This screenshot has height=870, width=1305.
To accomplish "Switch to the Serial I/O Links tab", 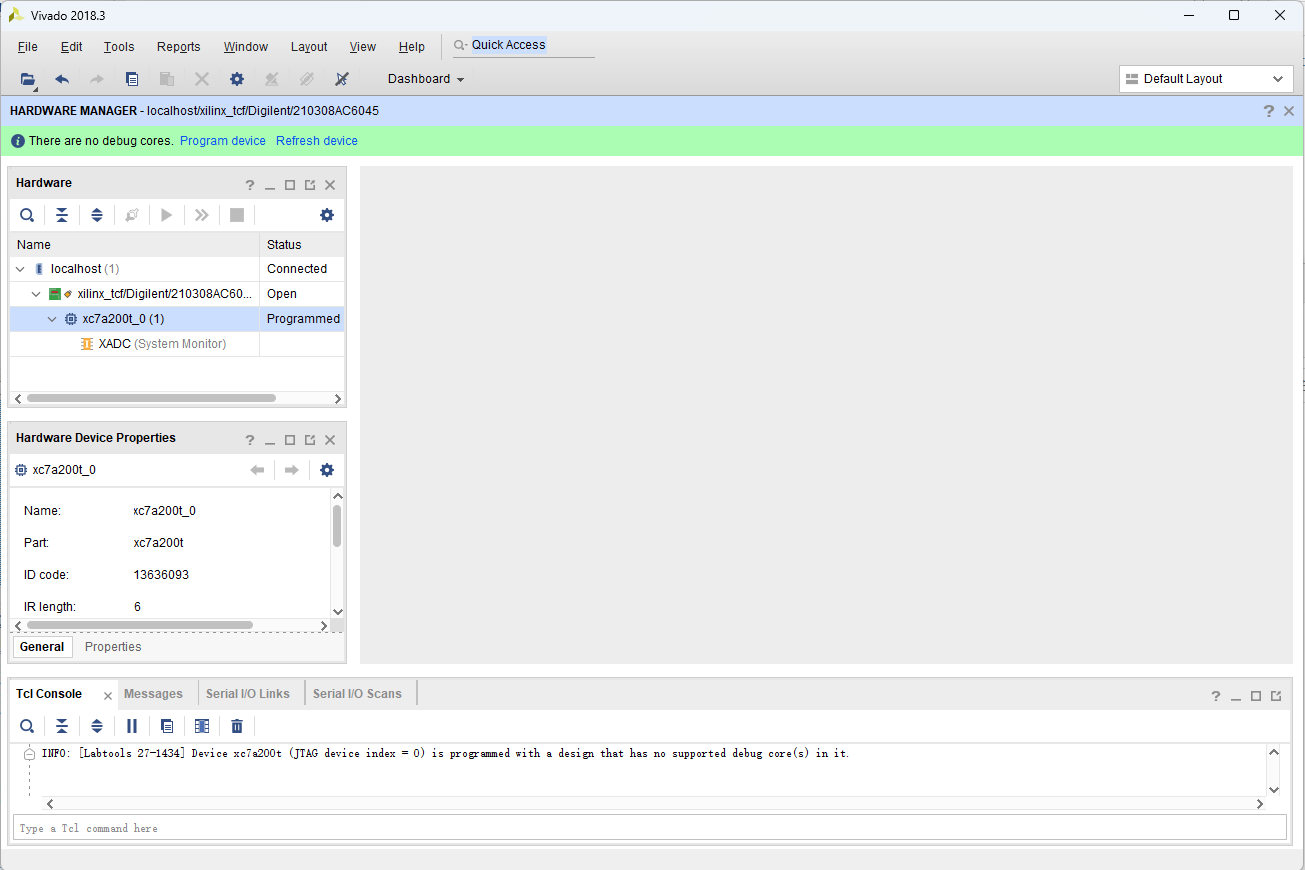I will pyautogui.click(x=248, y=694).
